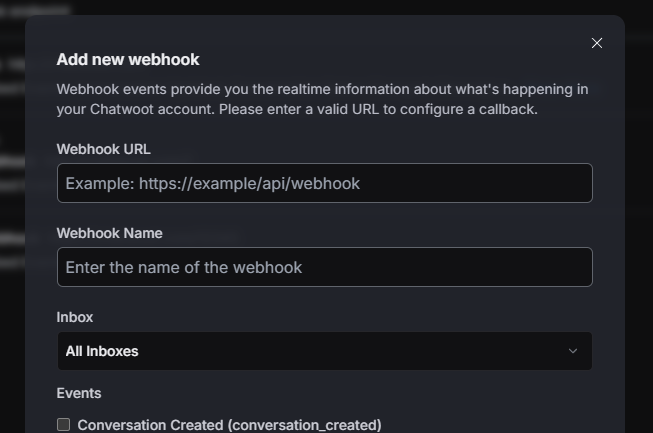
Task: Click the 'Events' section label
Action: coord(79,393)
